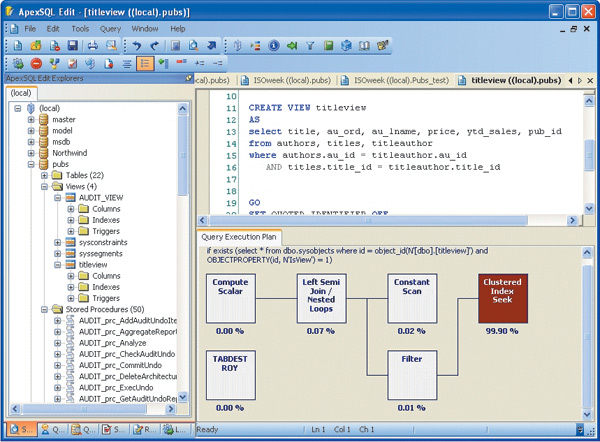Click the red clear bookmarks icon

click(181, 62)
